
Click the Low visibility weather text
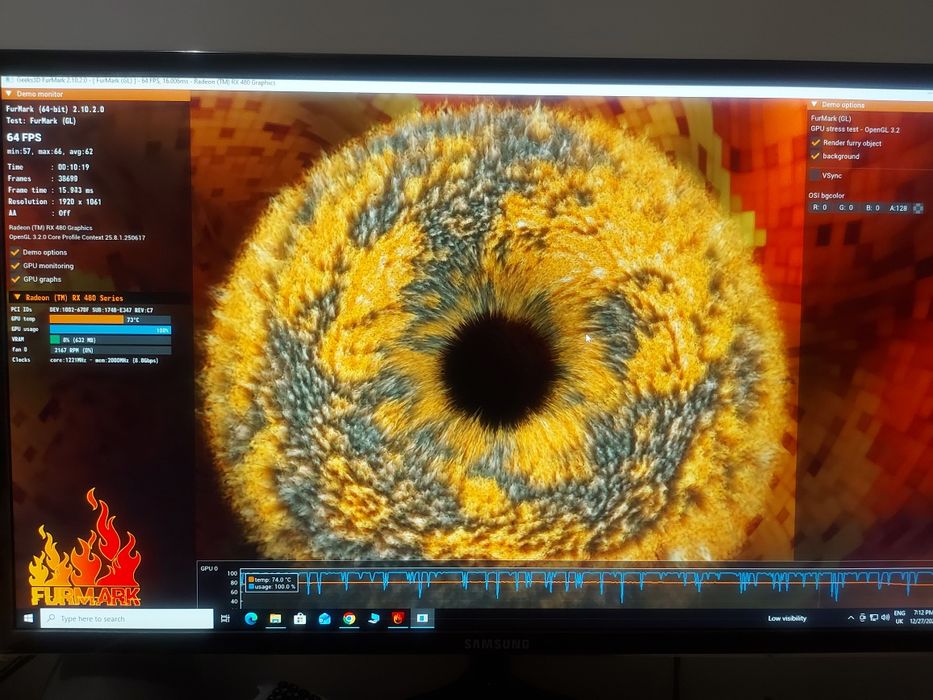(x=787, y=618)
